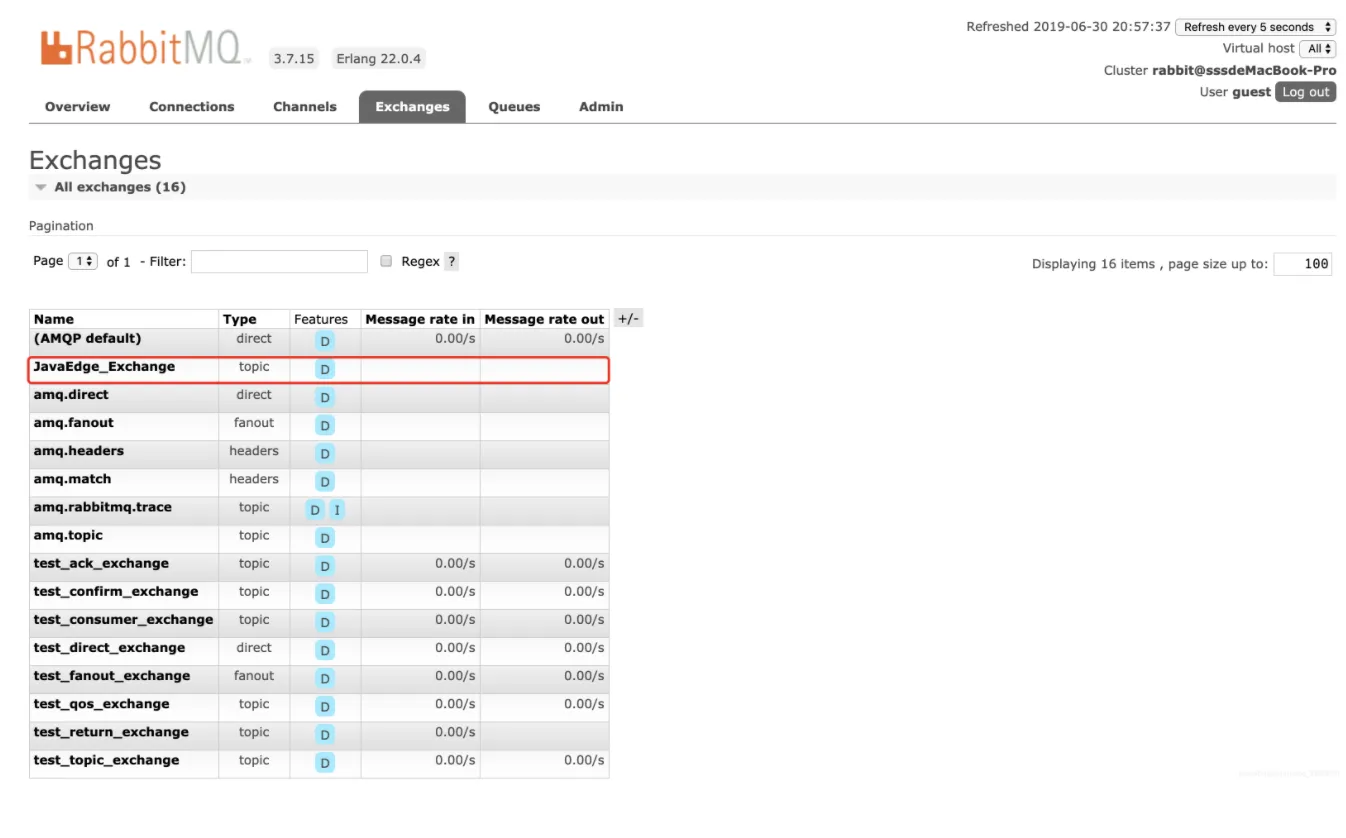Click the Erlang 22.0.4 label

point(378,59)
